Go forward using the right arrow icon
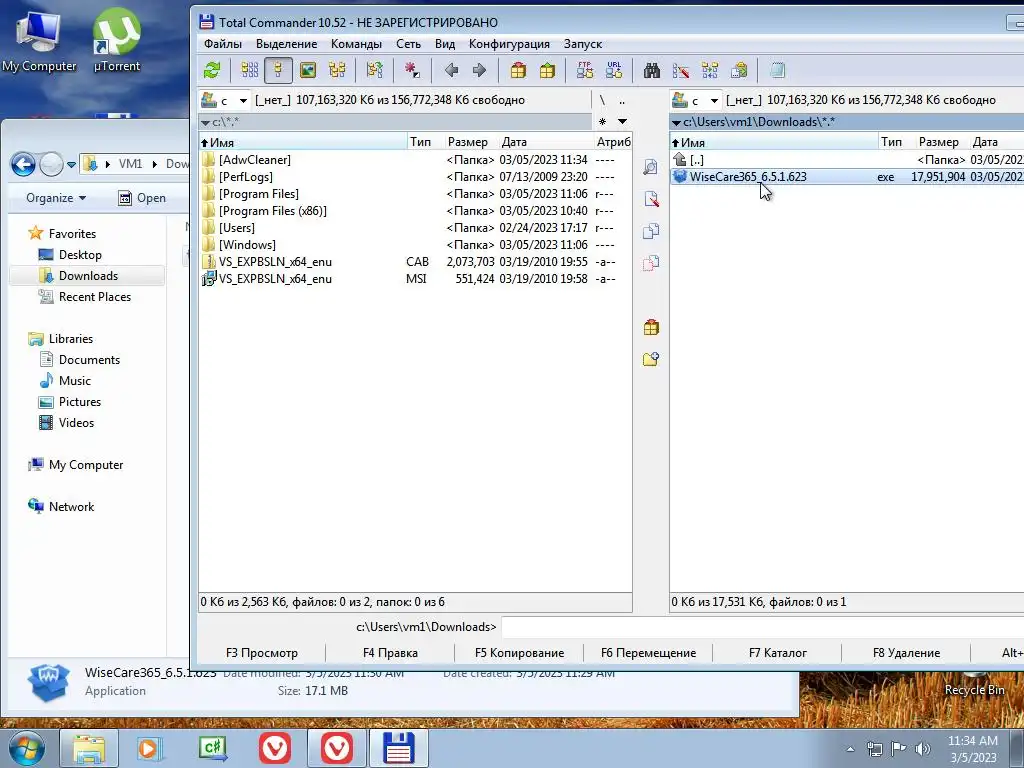Image resolution: width=1024 pixels, height=768 pixels. coord(479,70)
